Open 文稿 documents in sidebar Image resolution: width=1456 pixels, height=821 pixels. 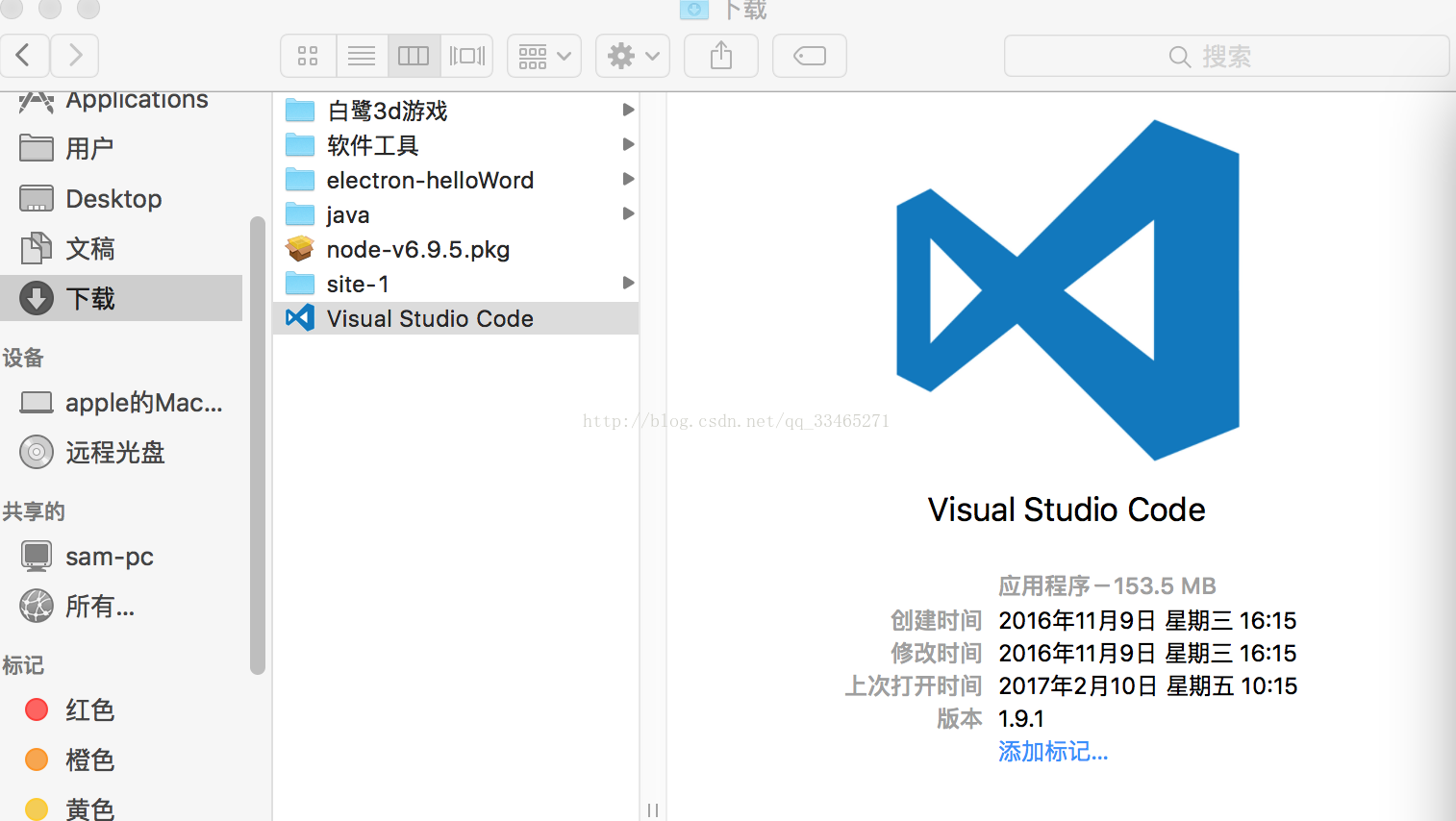[x=121, y=248]
